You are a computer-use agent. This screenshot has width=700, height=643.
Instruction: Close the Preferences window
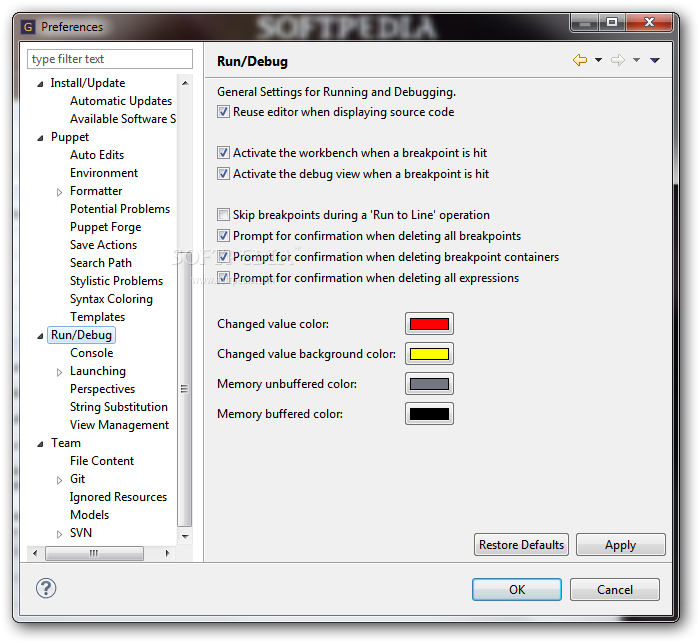650,22
